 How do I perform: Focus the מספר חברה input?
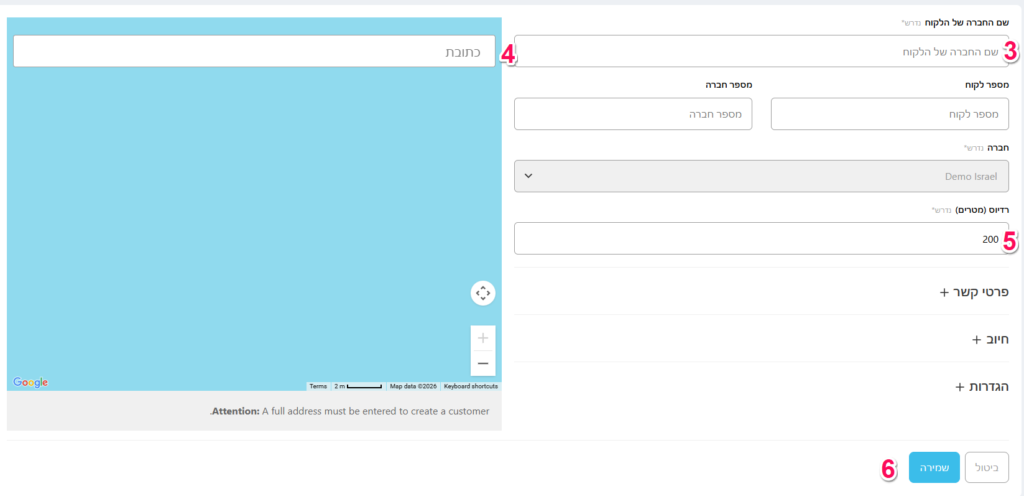coord(633,114)
